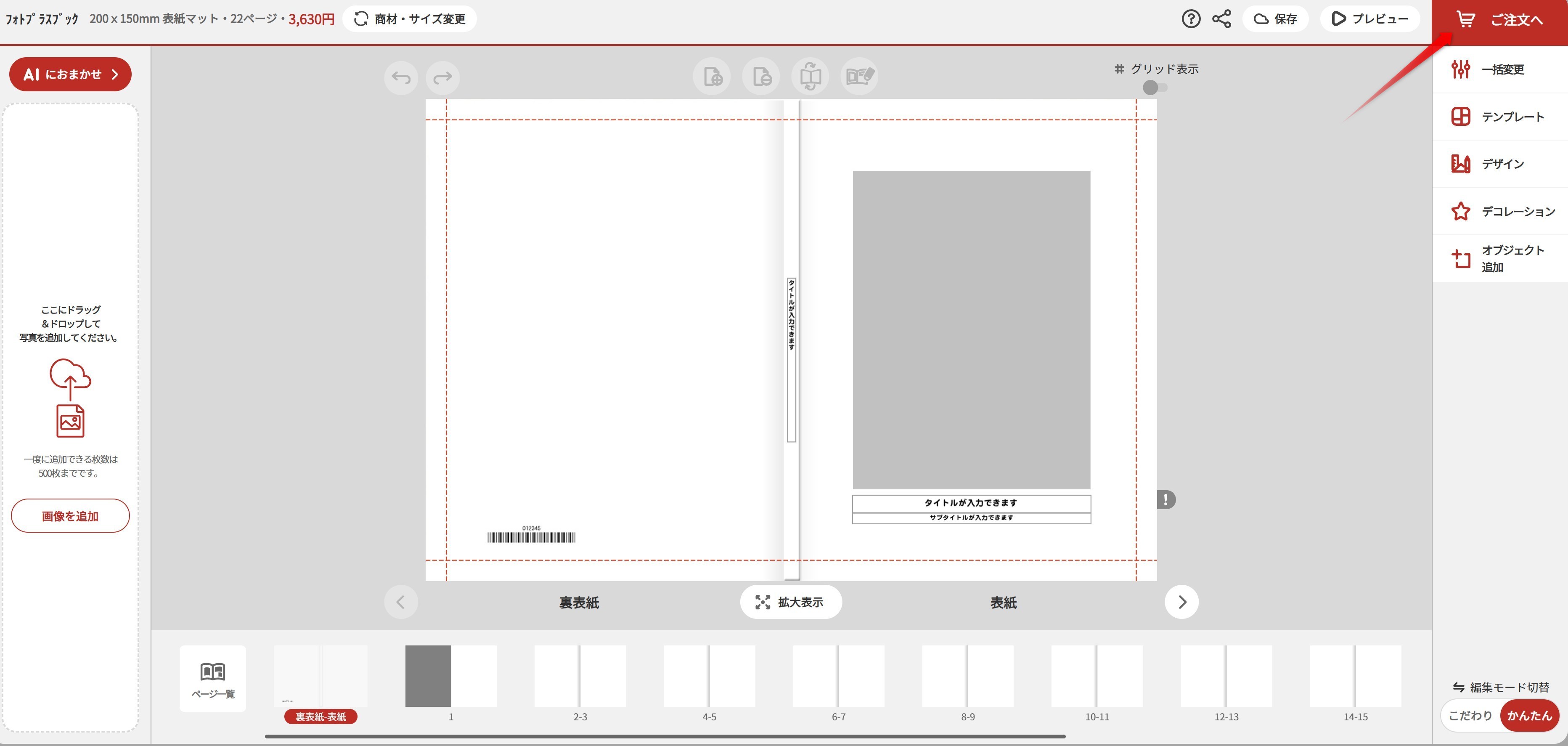Image resolution: width=1568 pixels, height=746 pixels.
Task: Click the デザイン ruler icon
Action: pyautogui.click(x=1460, y=164)
